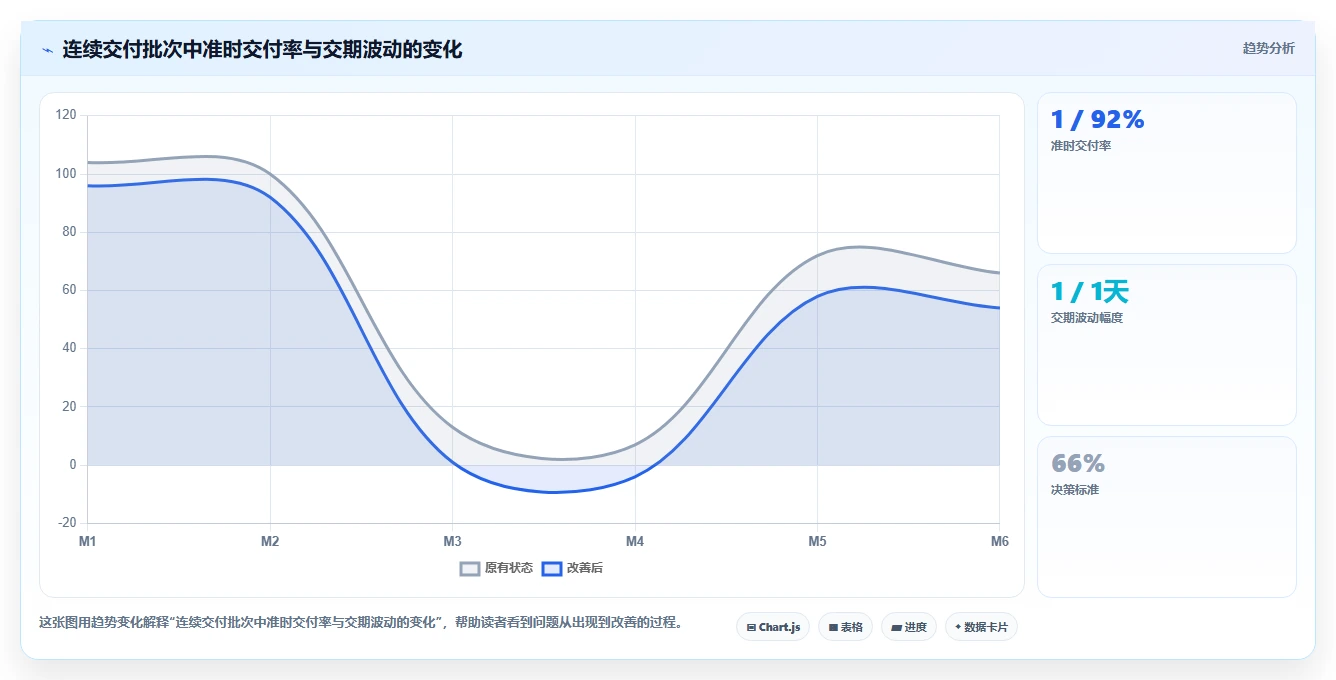Select the 表格 tag chip
Image resolution: width=1336 pixels, height=680 pixels.
(845, 627)
